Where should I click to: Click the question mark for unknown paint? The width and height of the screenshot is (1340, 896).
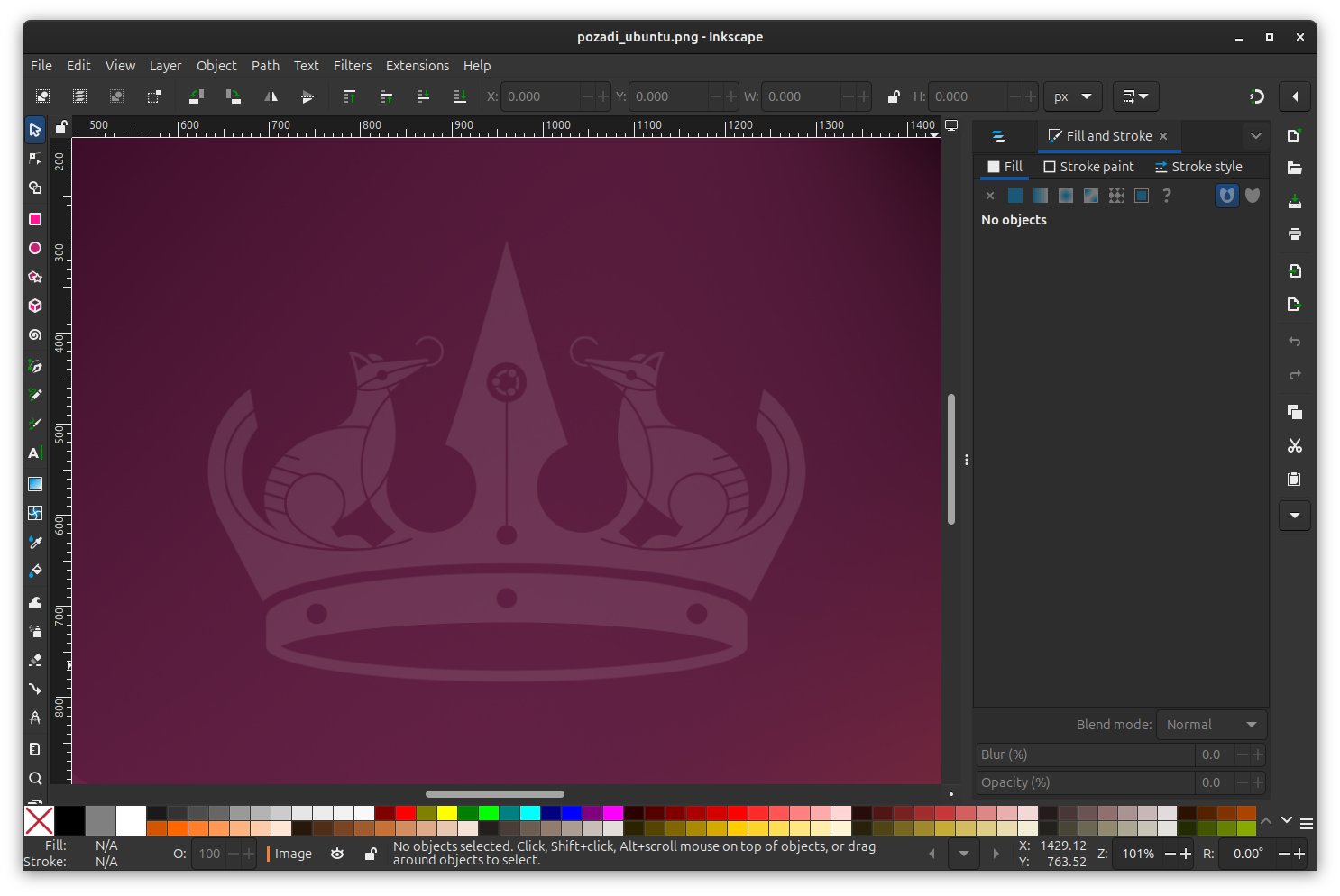pos(1166,196)
